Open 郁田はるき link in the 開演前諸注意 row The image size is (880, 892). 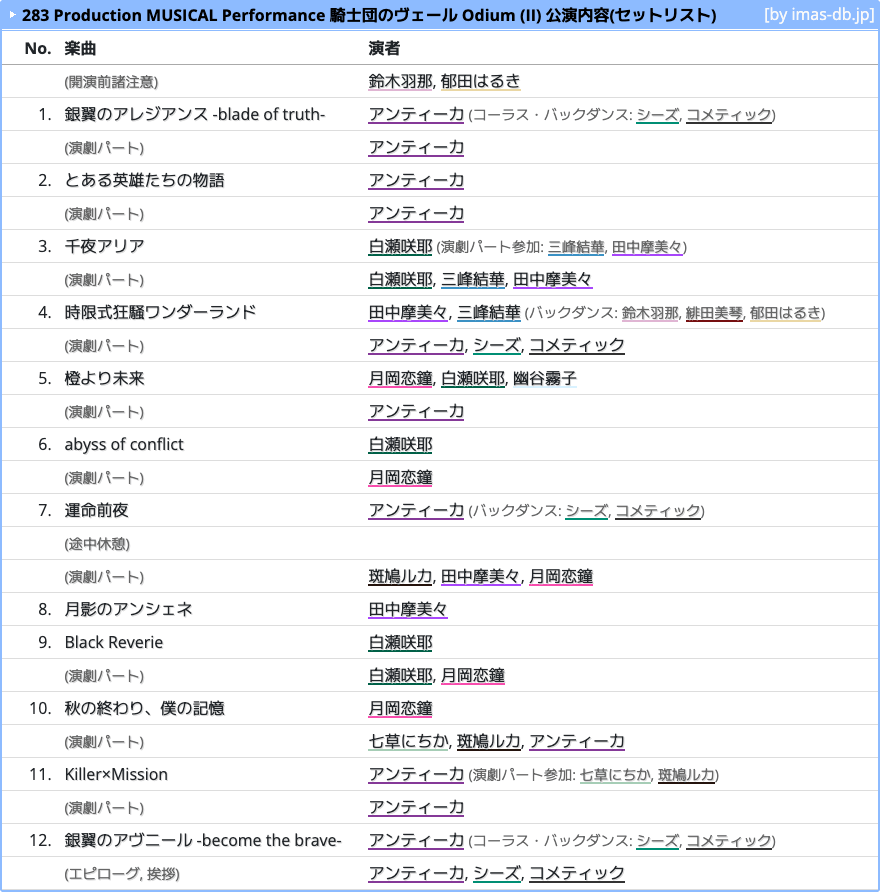pos(481,81)
